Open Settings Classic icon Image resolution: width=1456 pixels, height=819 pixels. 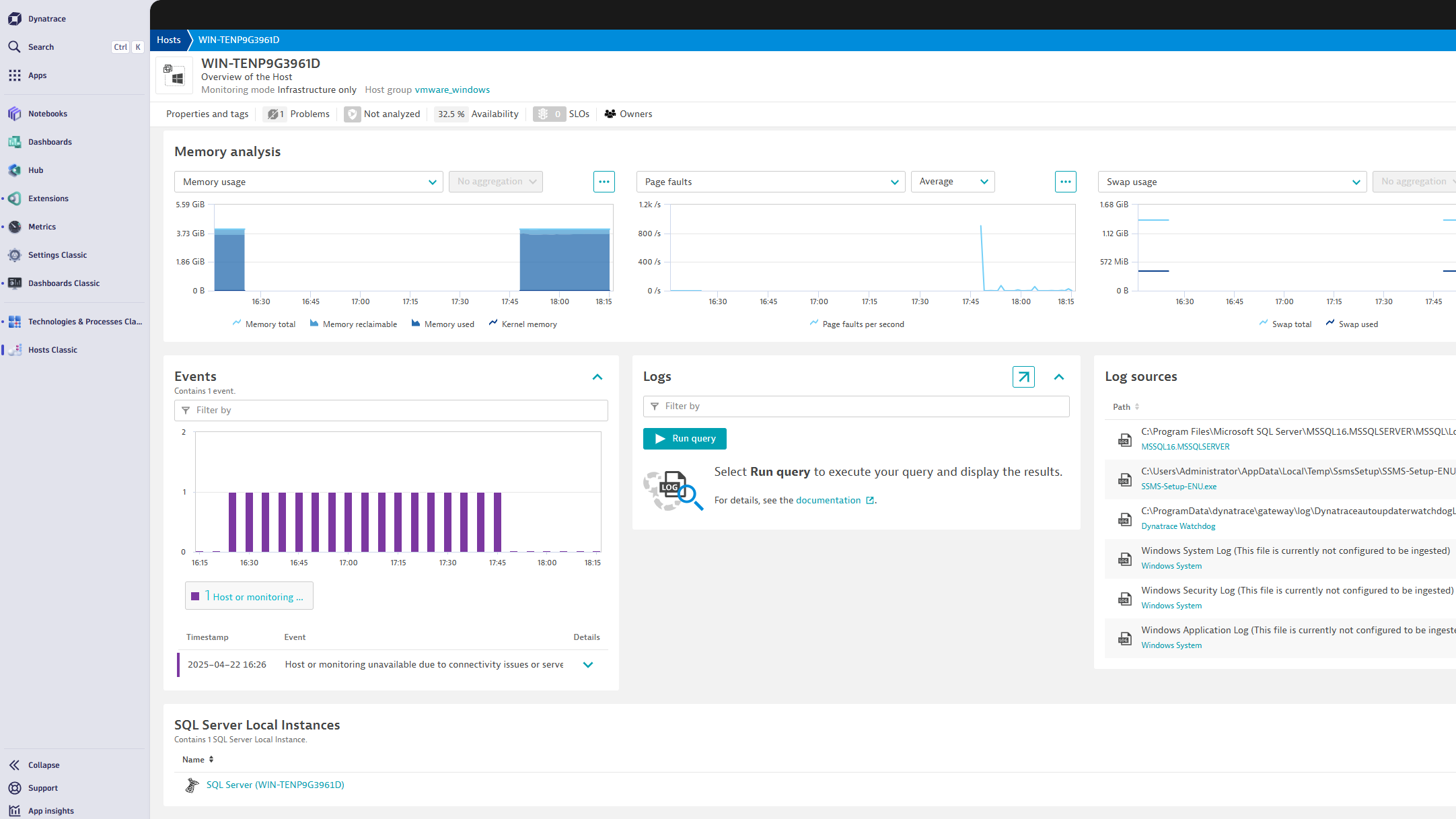pos(15,255)
